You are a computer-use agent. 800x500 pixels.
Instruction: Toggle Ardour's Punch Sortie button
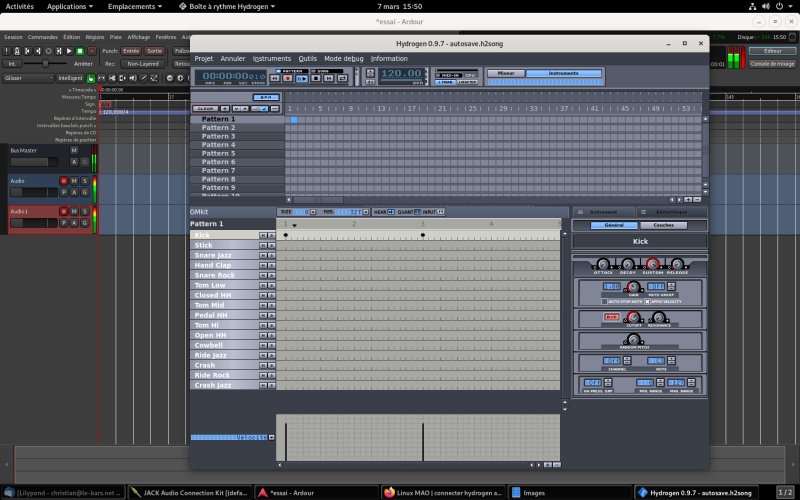[155, 51]
